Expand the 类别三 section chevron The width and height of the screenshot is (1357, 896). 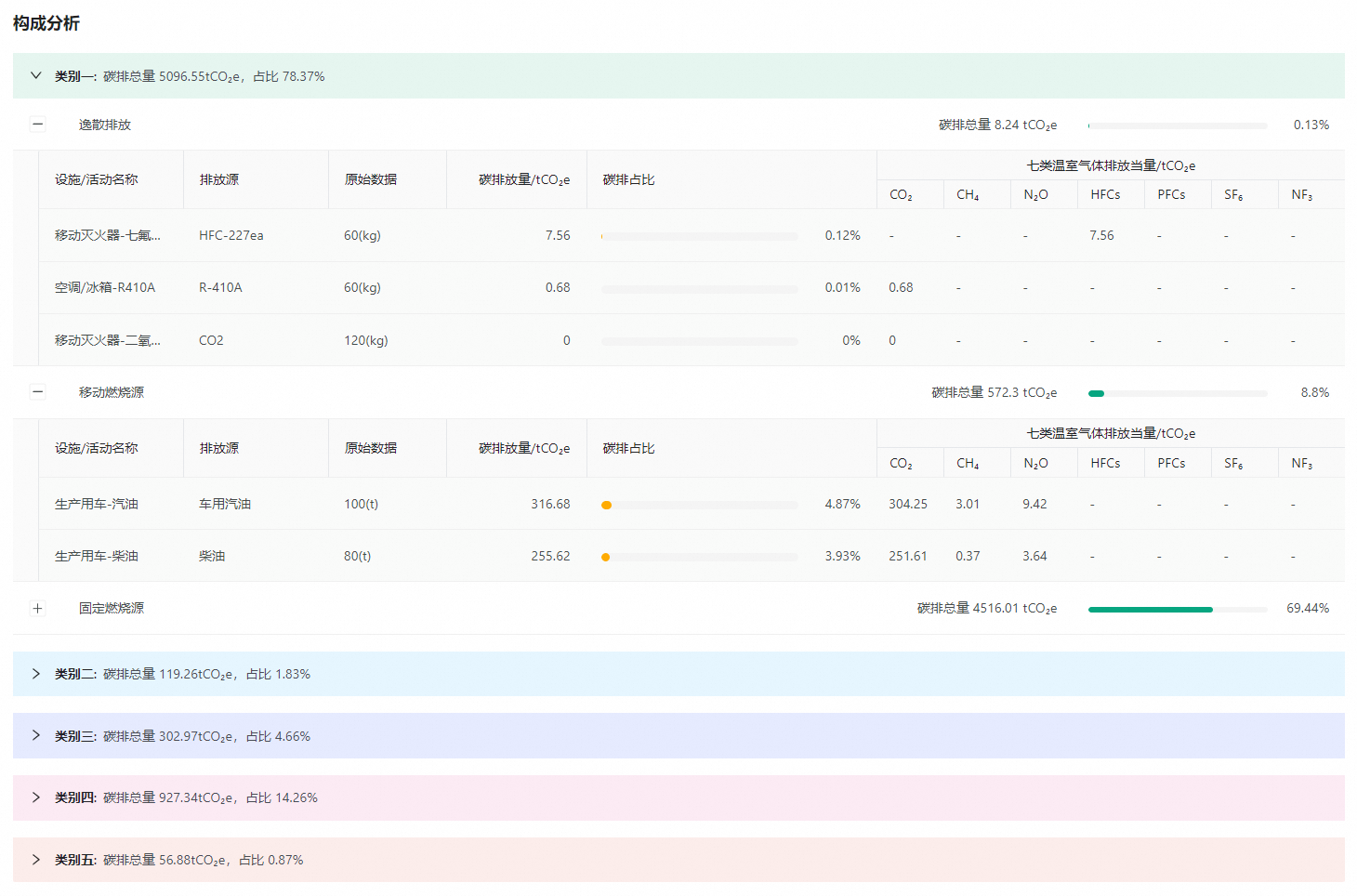click(x=36, y=735)
